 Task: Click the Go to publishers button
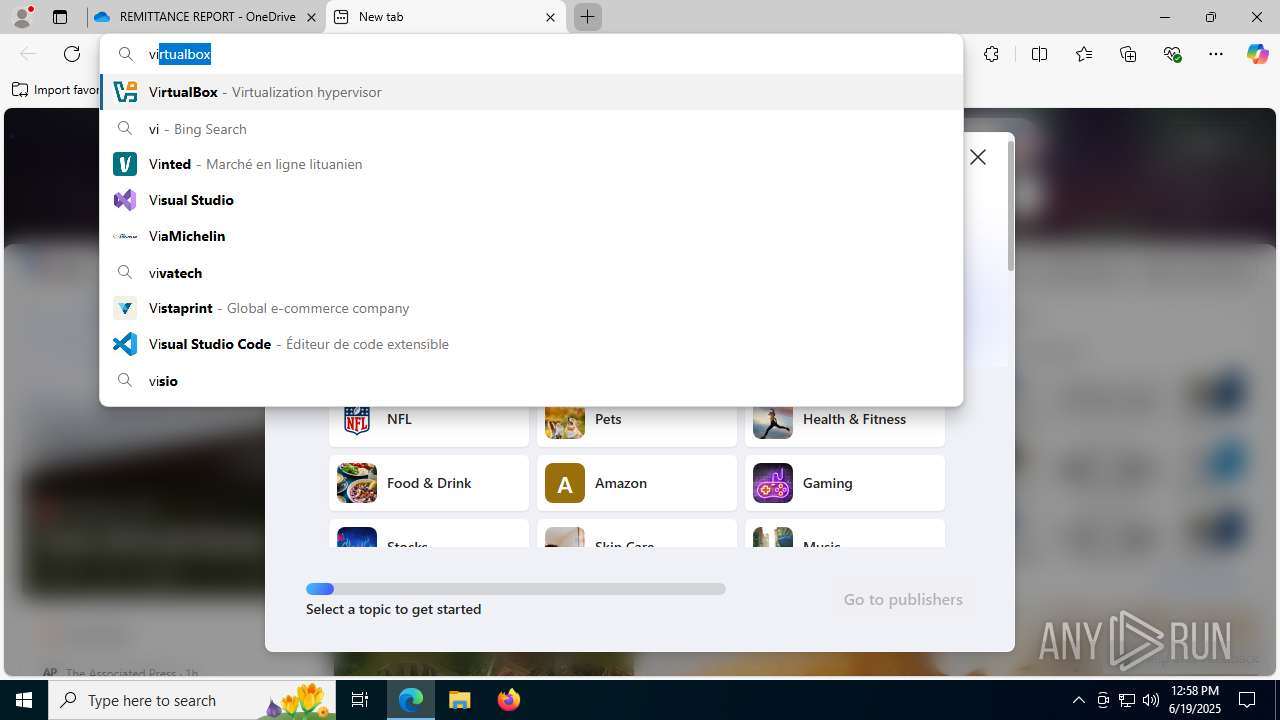(x=903, y=599)
